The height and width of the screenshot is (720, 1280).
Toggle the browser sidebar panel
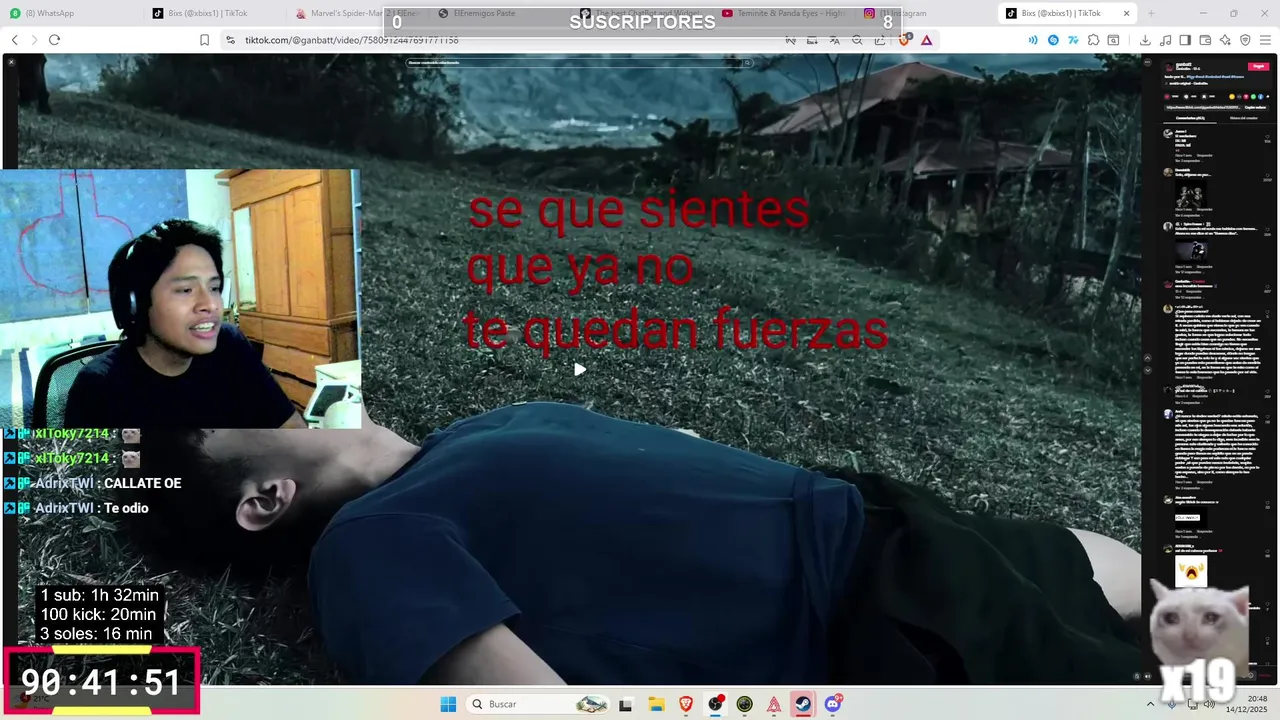tap(1185, 40)
